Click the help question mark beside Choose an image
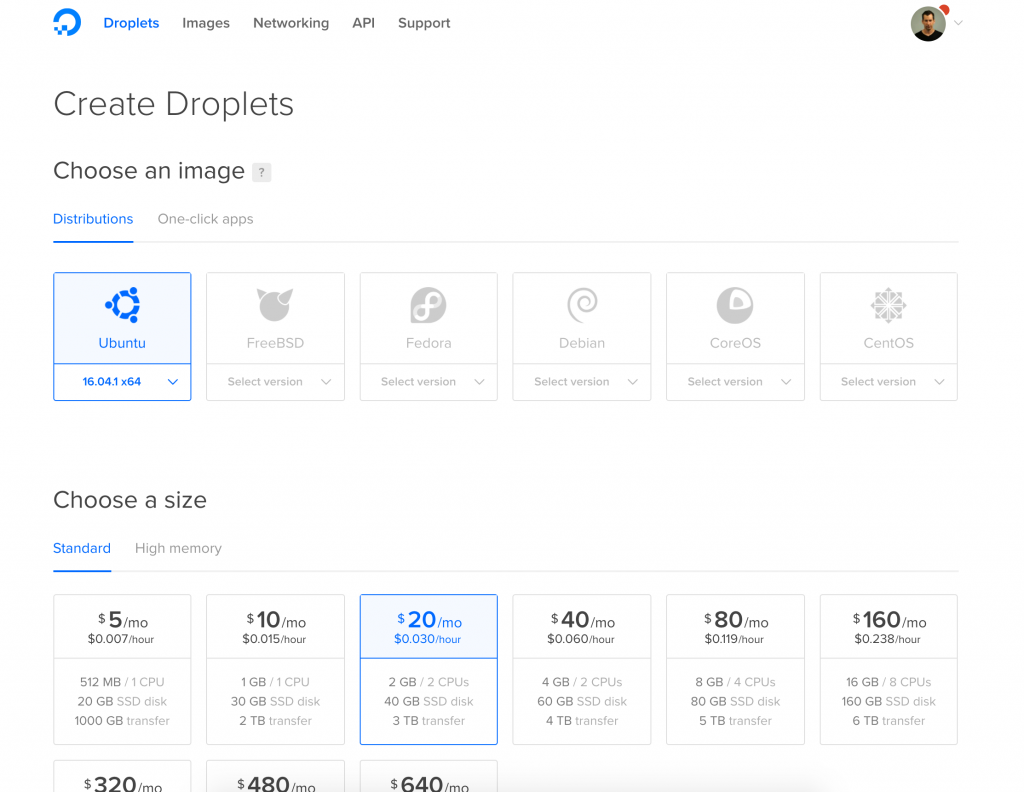 261,172
